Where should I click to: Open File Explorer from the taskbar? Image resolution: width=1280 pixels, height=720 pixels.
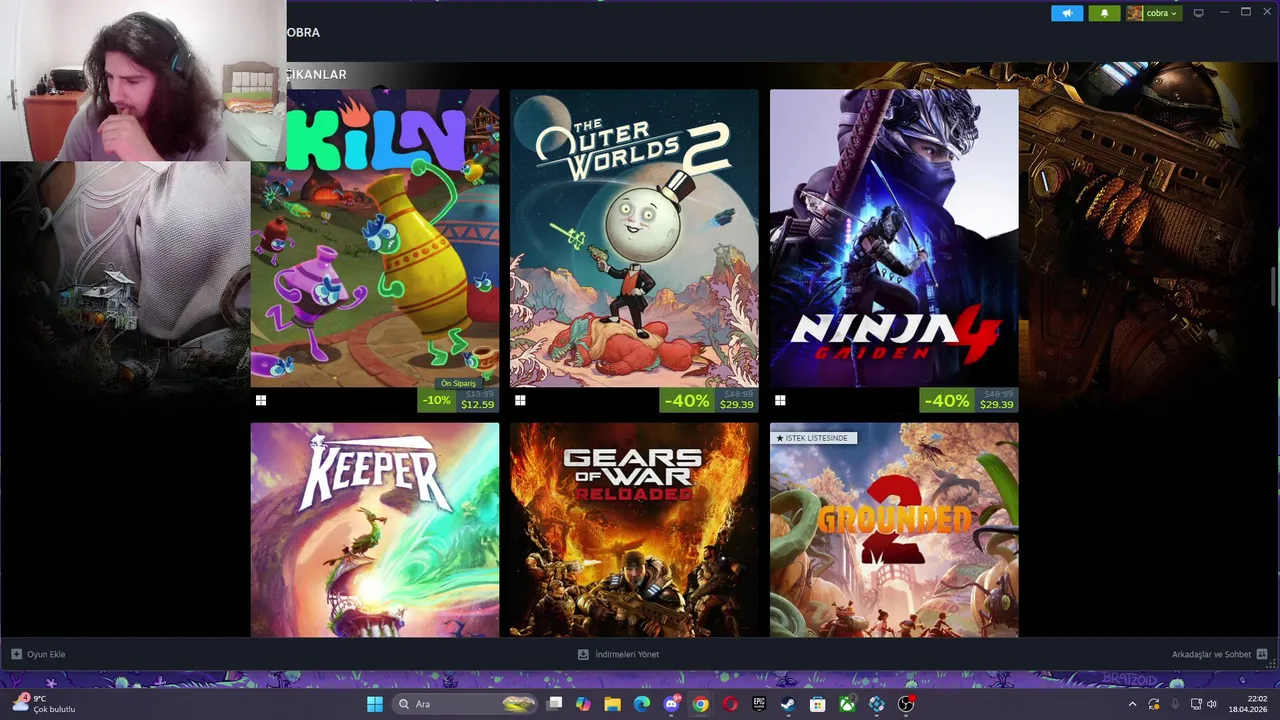click(x=612, y=704)
